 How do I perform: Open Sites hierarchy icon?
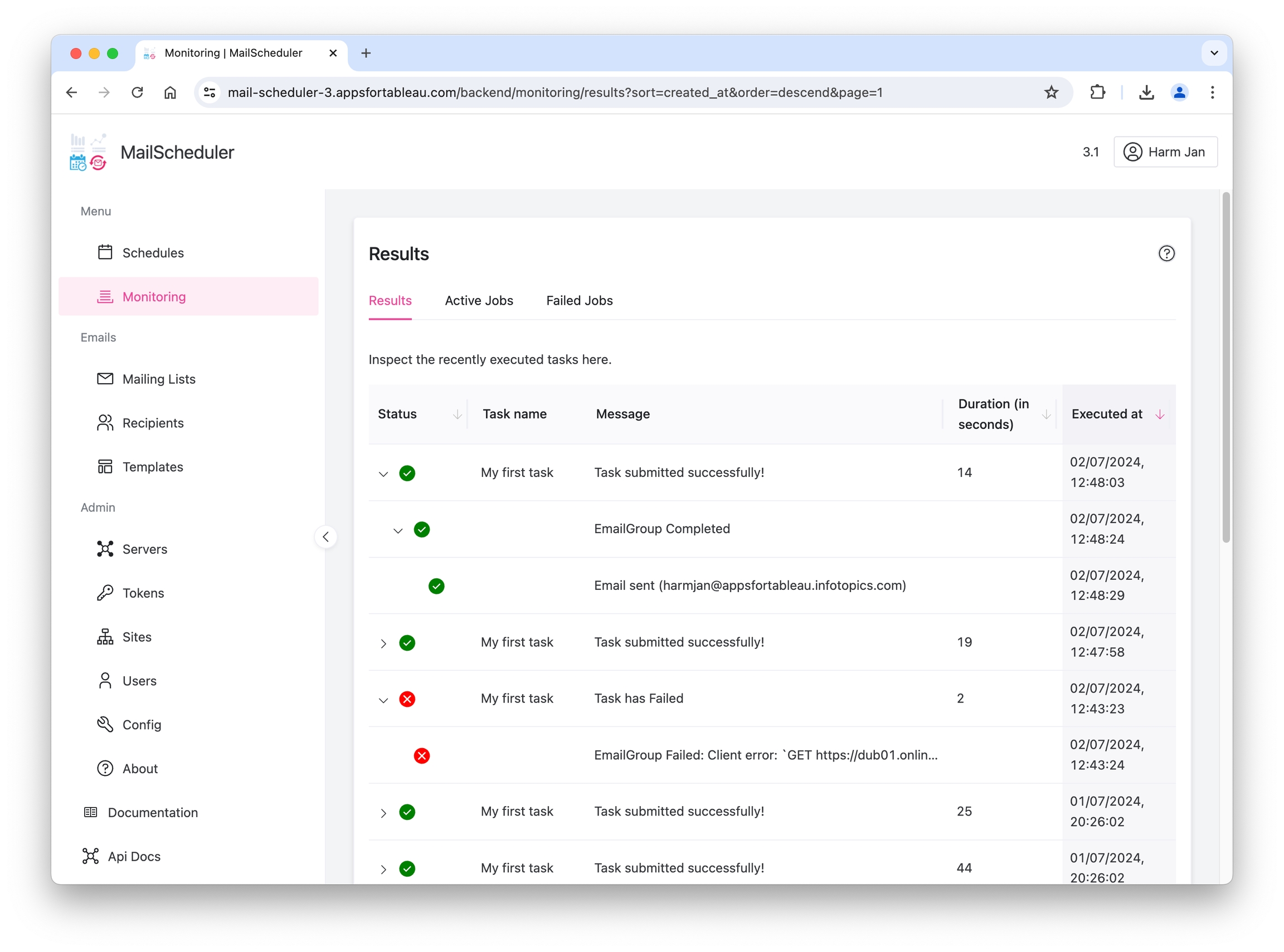pos(105,636)
